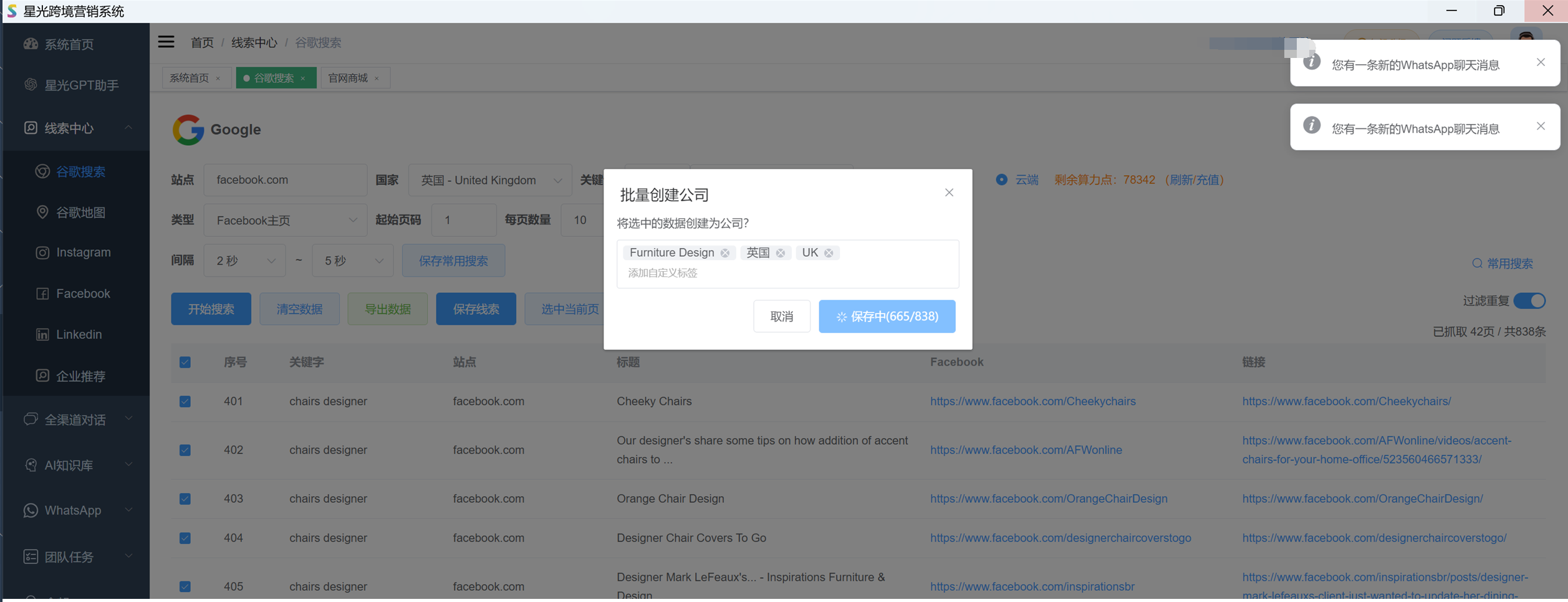Uncheck row 401 Cheeky Chairs
Viewport: 1568px width, 602px height.
[185, 401]
